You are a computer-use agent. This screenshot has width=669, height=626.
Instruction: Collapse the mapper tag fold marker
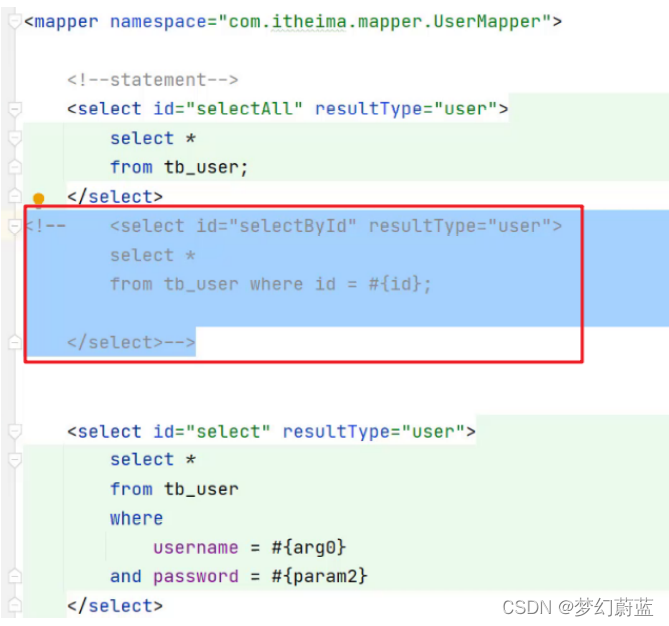[15, 21]
